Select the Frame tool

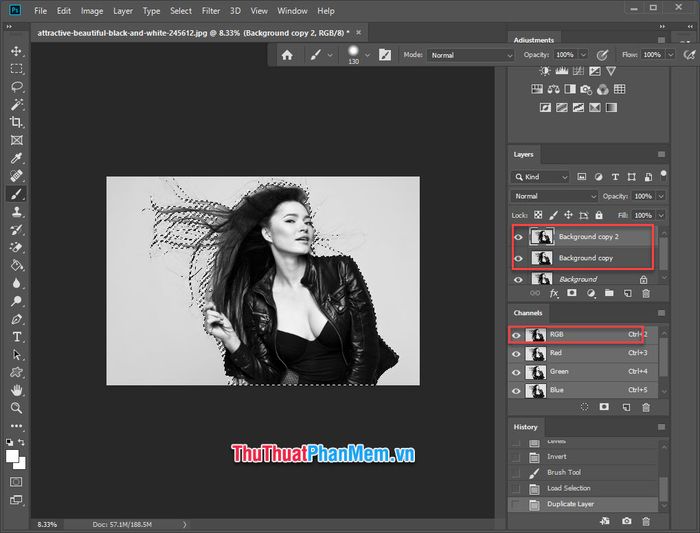(x=17, y=140)
